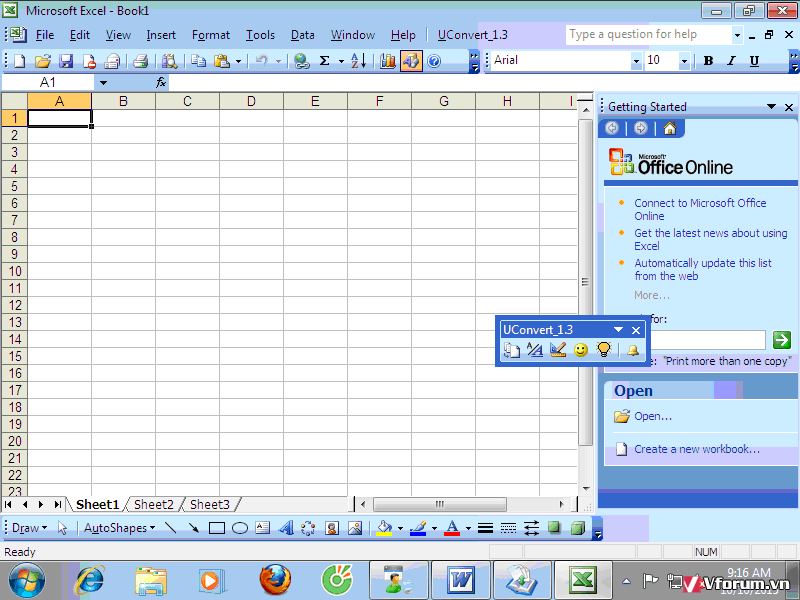
Task: Click the Create a new workbook link
Action: click(696, 449)
